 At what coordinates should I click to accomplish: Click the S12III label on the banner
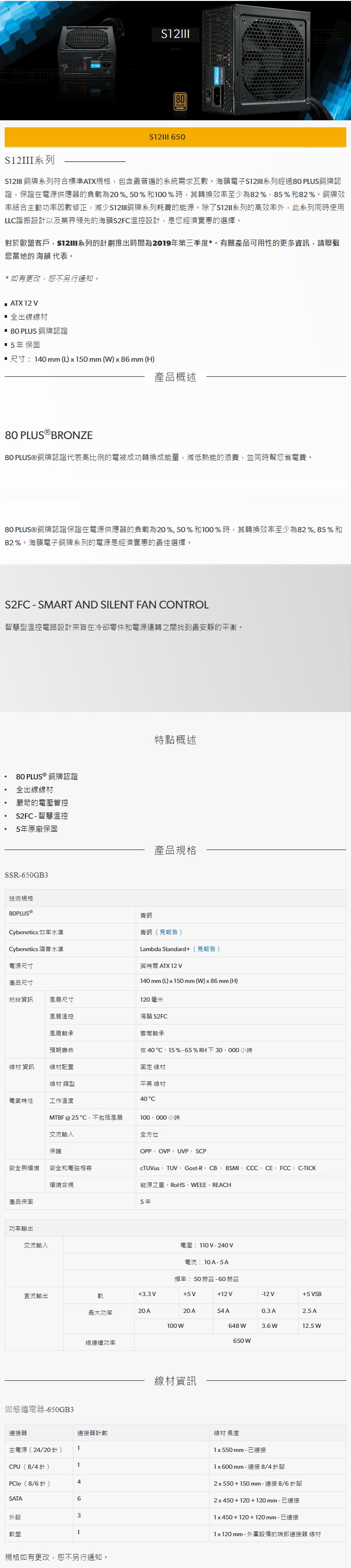tap(175, 34)
